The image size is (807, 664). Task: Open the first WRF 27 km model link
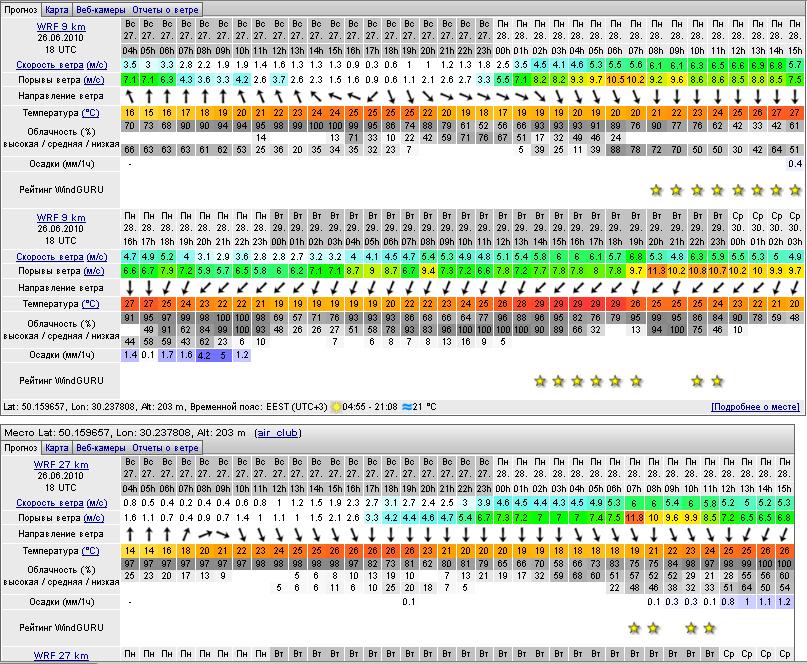61,465
